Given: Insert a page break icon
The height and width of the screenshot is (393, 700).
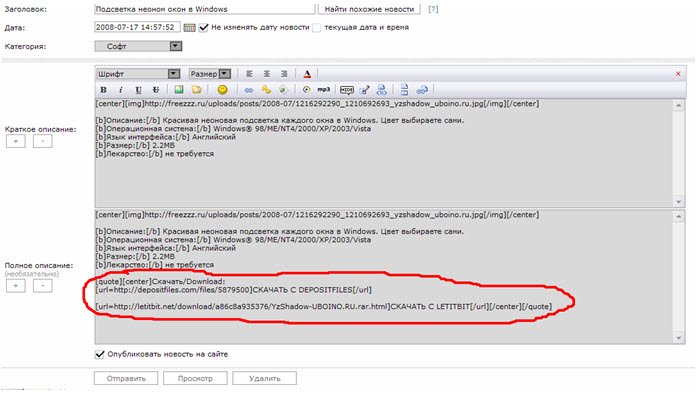Looking at the screenshot, I should pyautogui.click(x=404, y=90).
